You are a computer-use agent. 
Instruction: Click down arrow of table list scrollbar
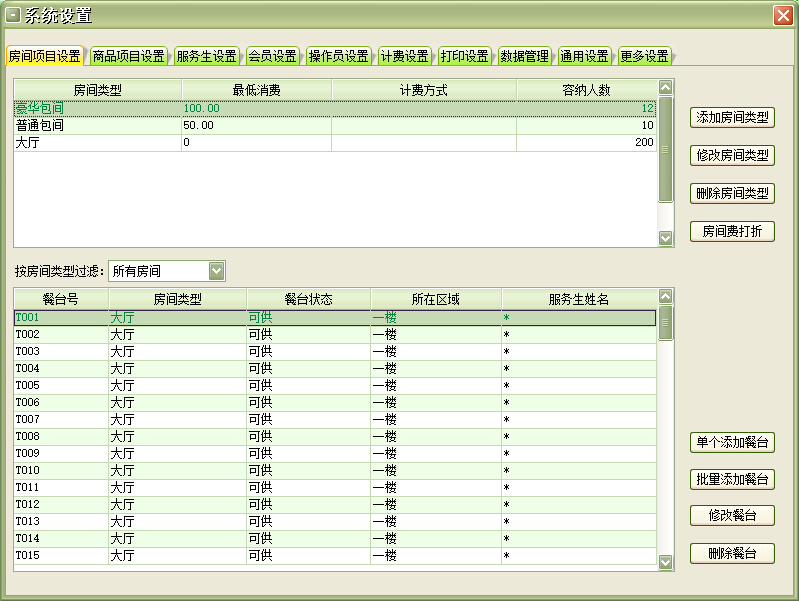[666, 563]
